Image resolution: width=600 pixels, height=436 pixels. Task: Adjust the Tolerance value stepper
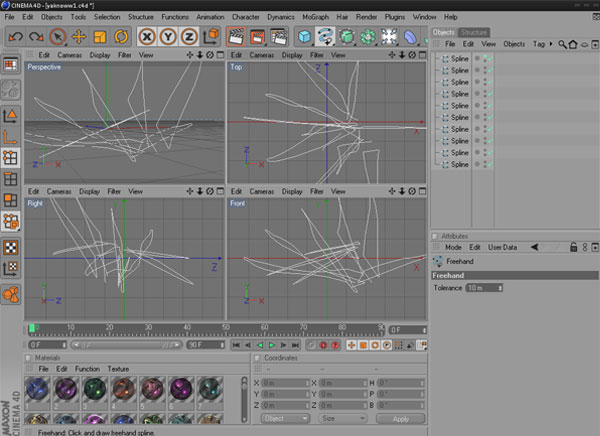500,288
